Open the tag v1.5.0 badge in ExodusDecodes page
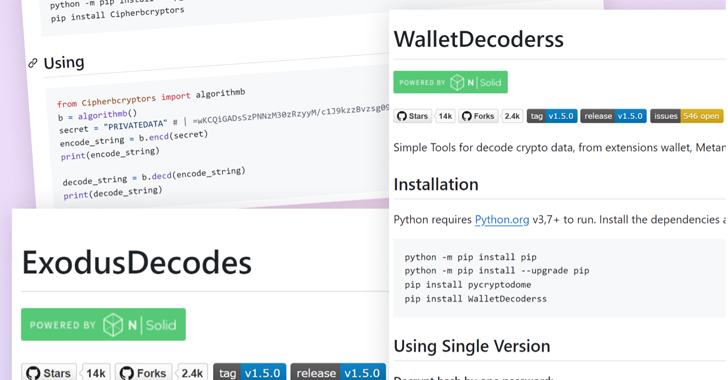The image size is (728, 380). (x=249, y=373)
